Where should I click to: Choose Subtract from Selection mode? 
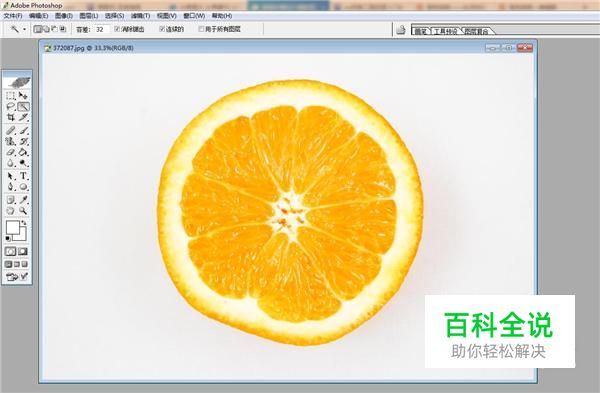coord(54,29)
